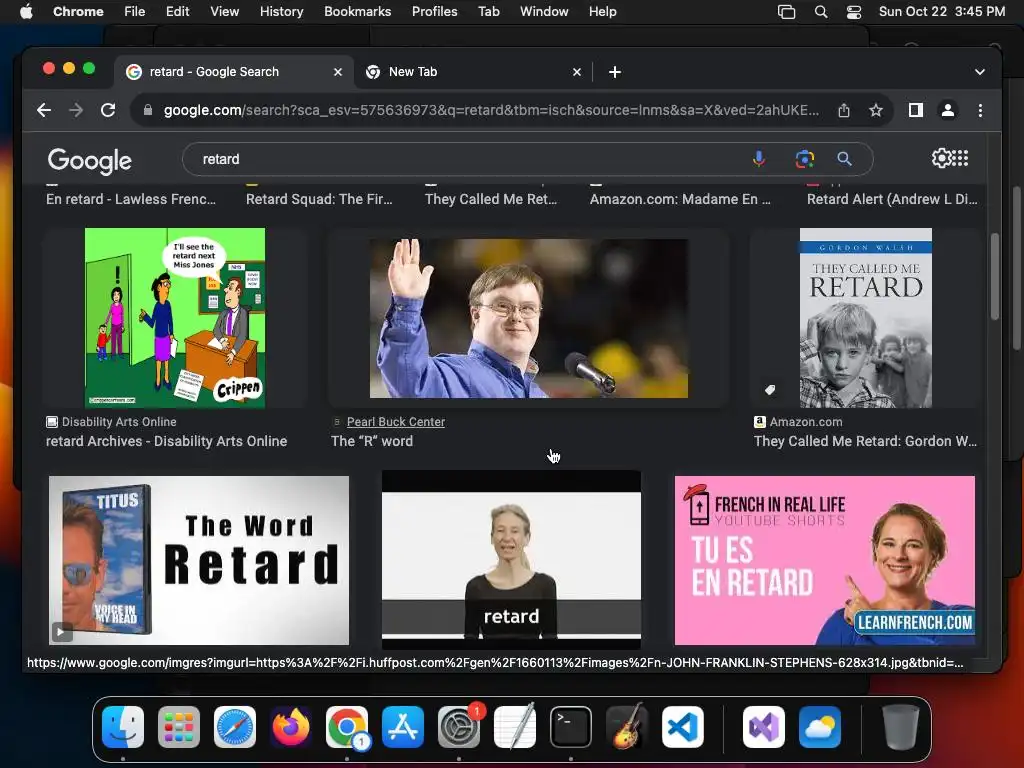Screen dimensions: 1024x768
Task: Click the address bar URL
Action: point(491,110)
